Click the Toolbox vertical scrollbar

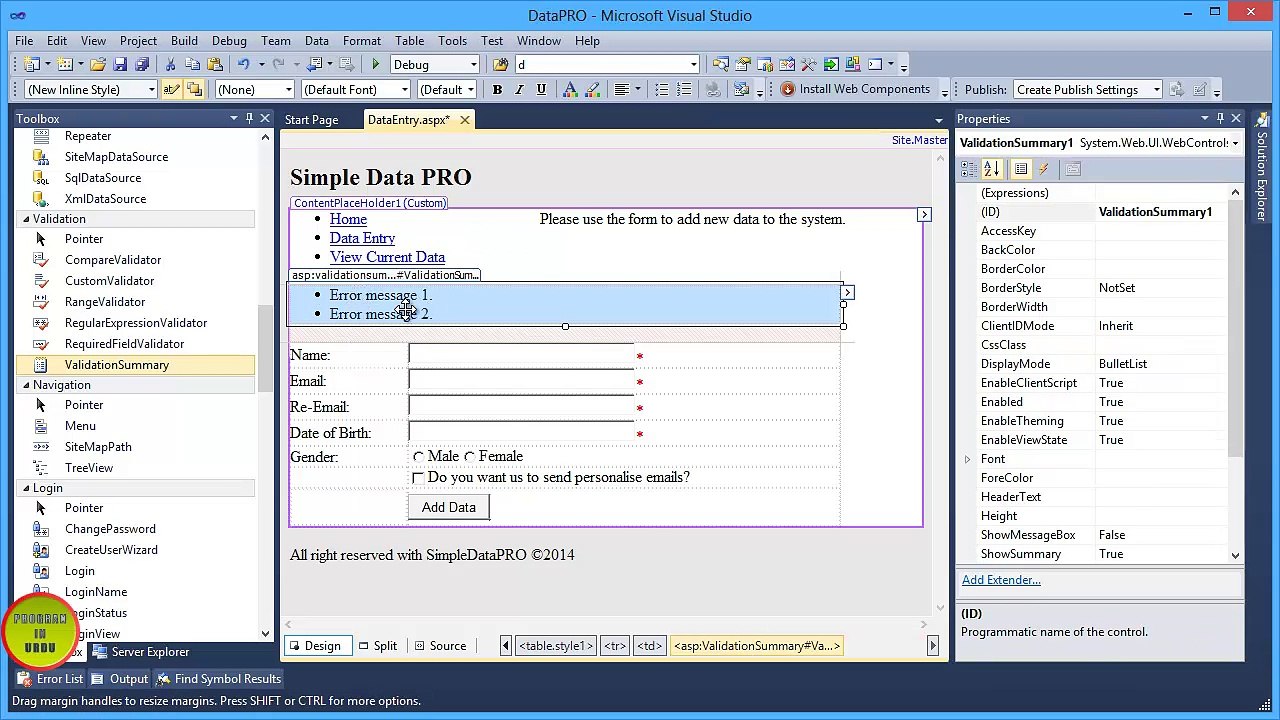pos(265,385)
